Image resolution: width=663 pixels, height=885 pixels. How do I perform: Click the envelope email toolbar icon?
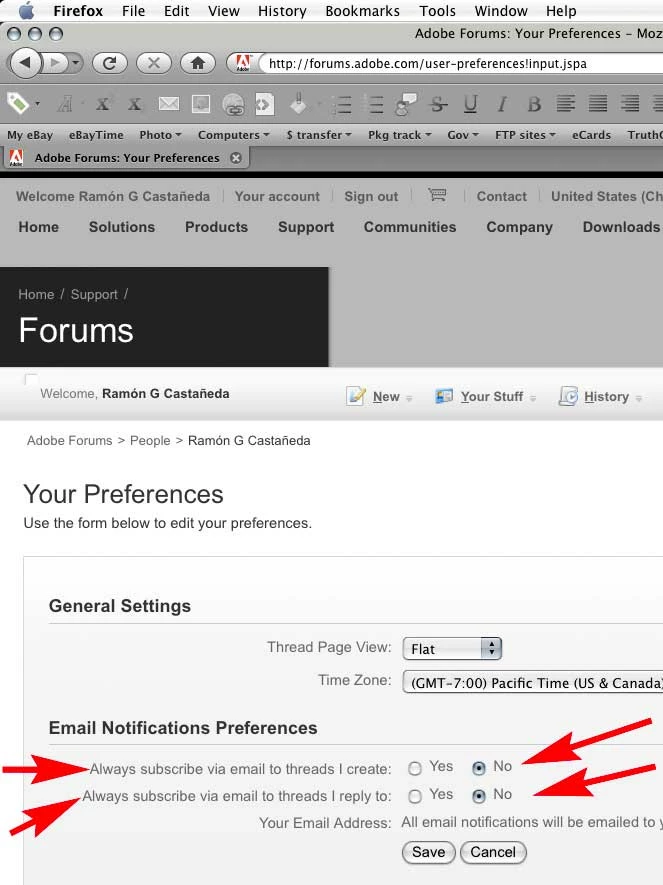click(x=169, y=104)
